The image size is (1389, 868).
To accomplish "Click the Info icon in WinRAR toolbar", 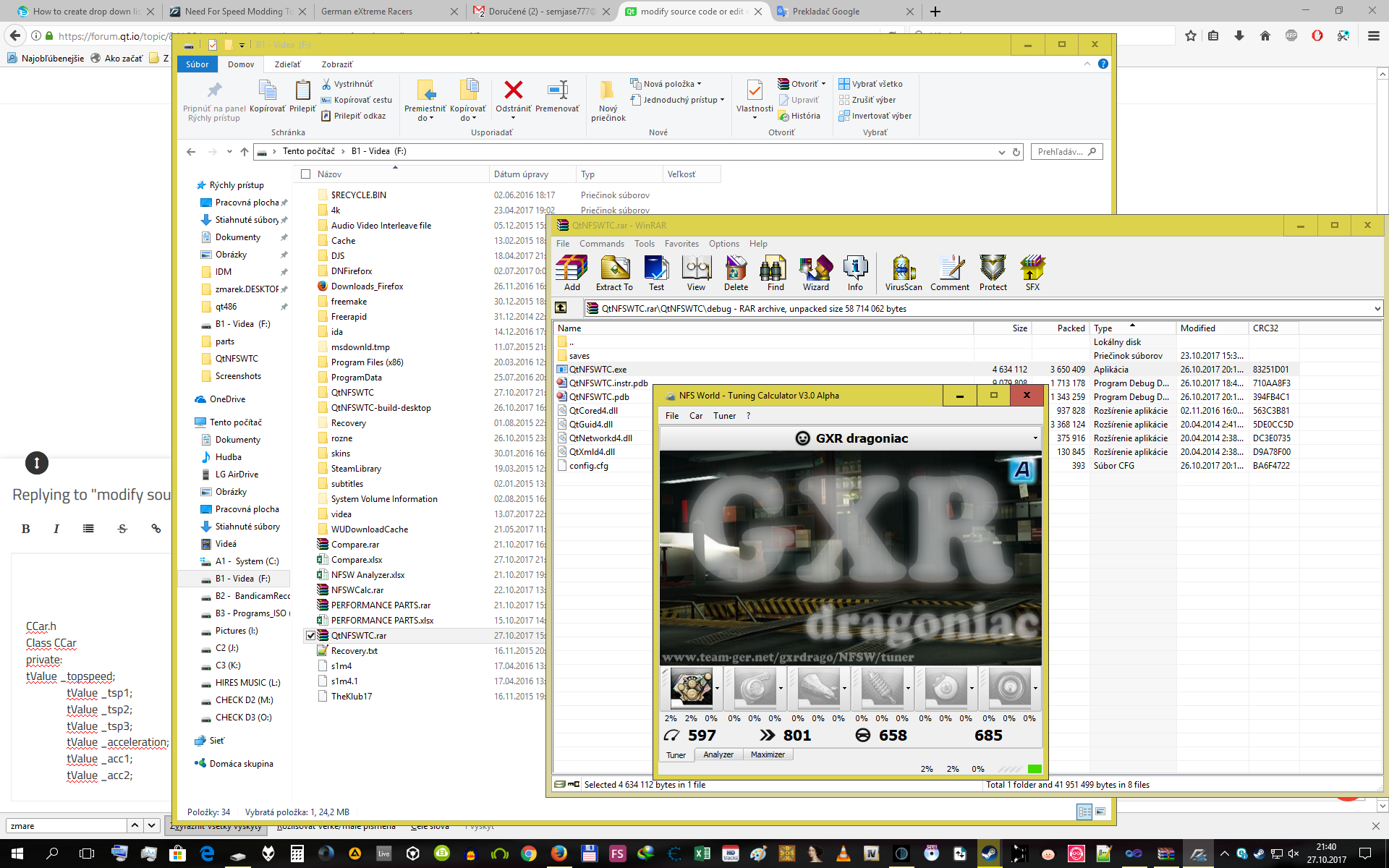I will coord(855,273).
